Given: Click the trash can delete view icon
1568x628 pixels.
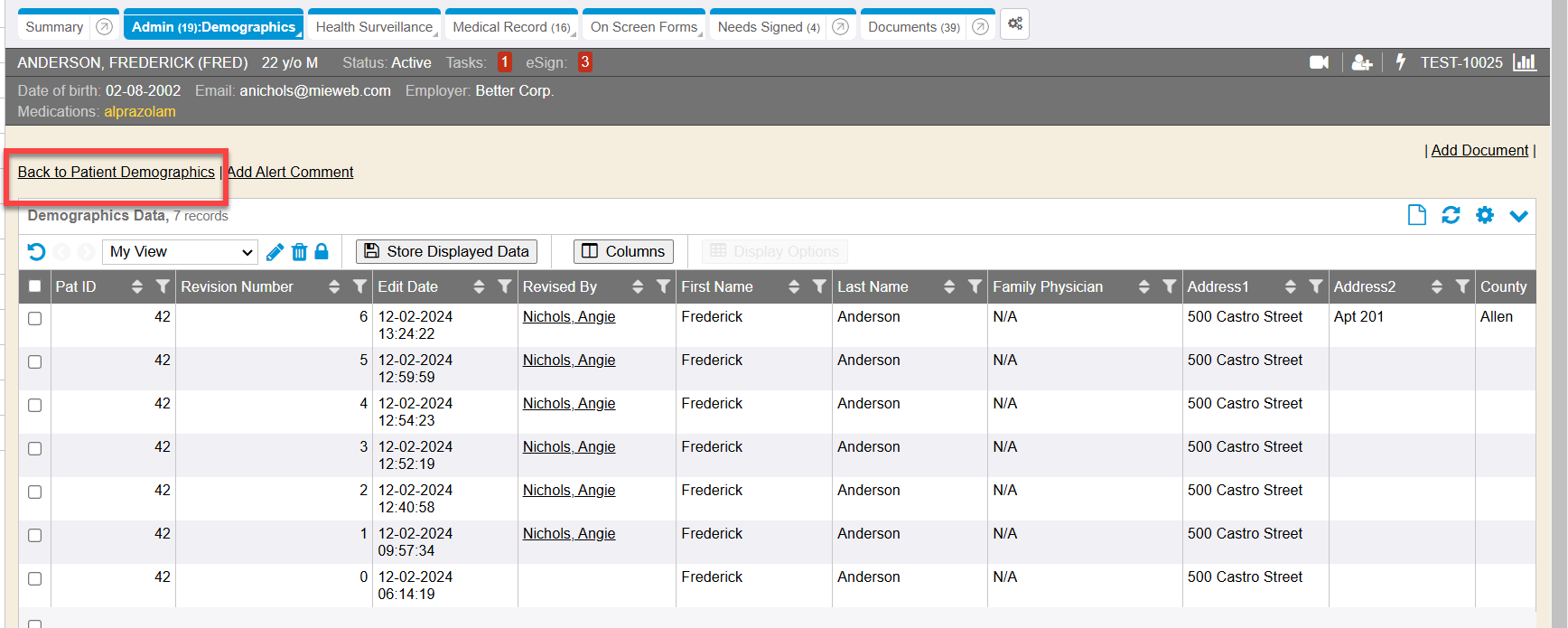Looking at the screenshot, I should (299, 252).
